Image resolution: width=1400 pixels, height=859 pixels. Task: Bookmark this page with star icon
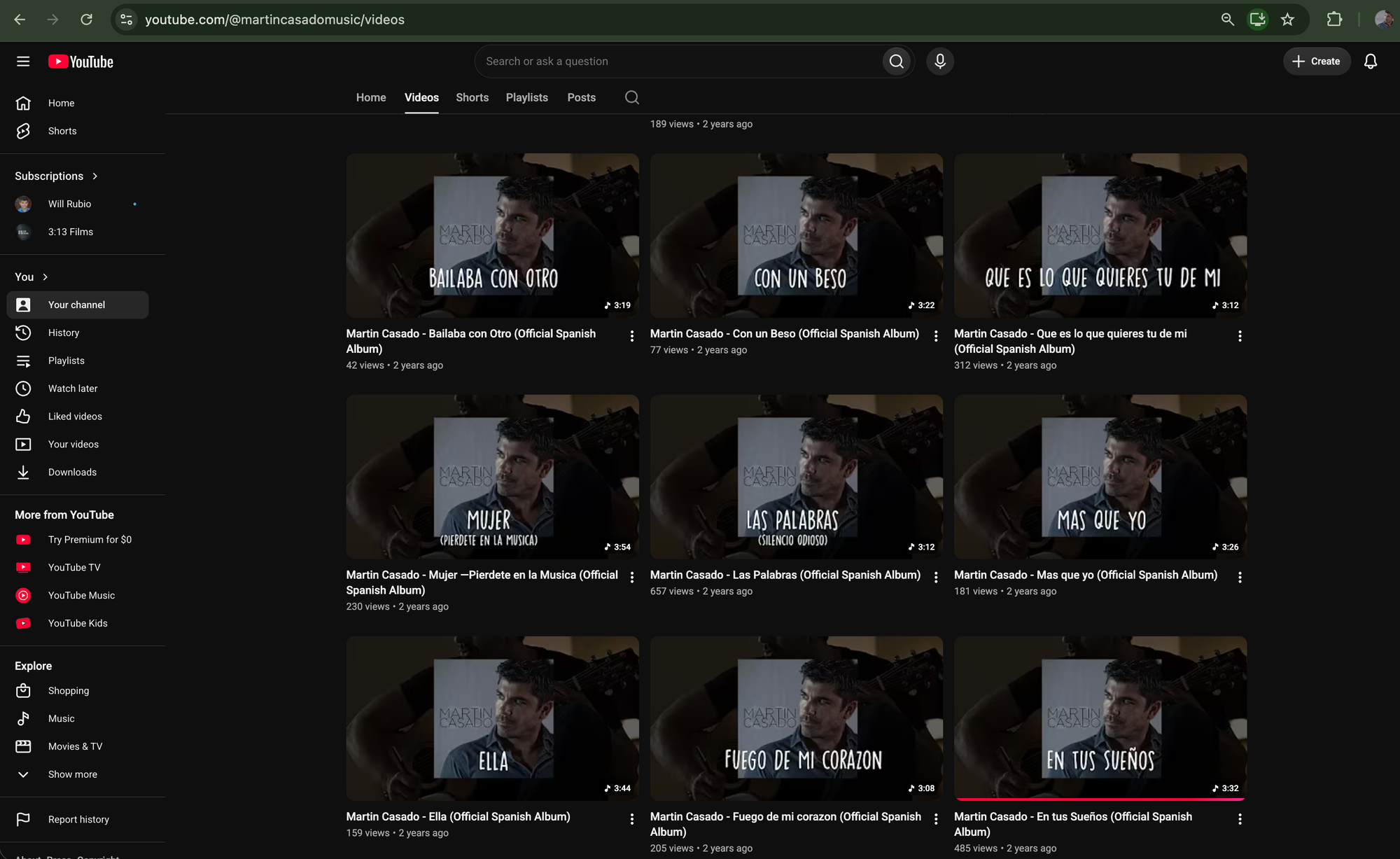coord(1287,20)
